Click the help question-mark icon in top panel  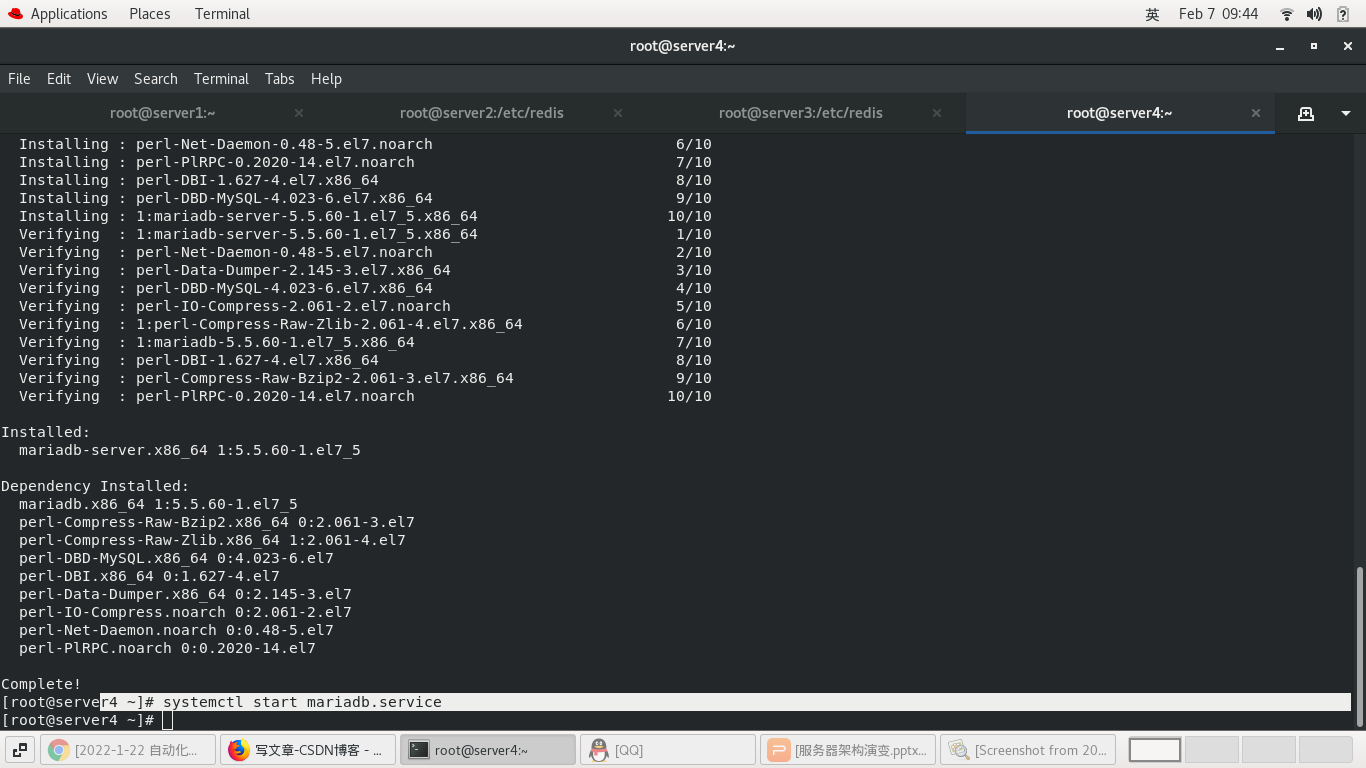[x=1342, y=14]
